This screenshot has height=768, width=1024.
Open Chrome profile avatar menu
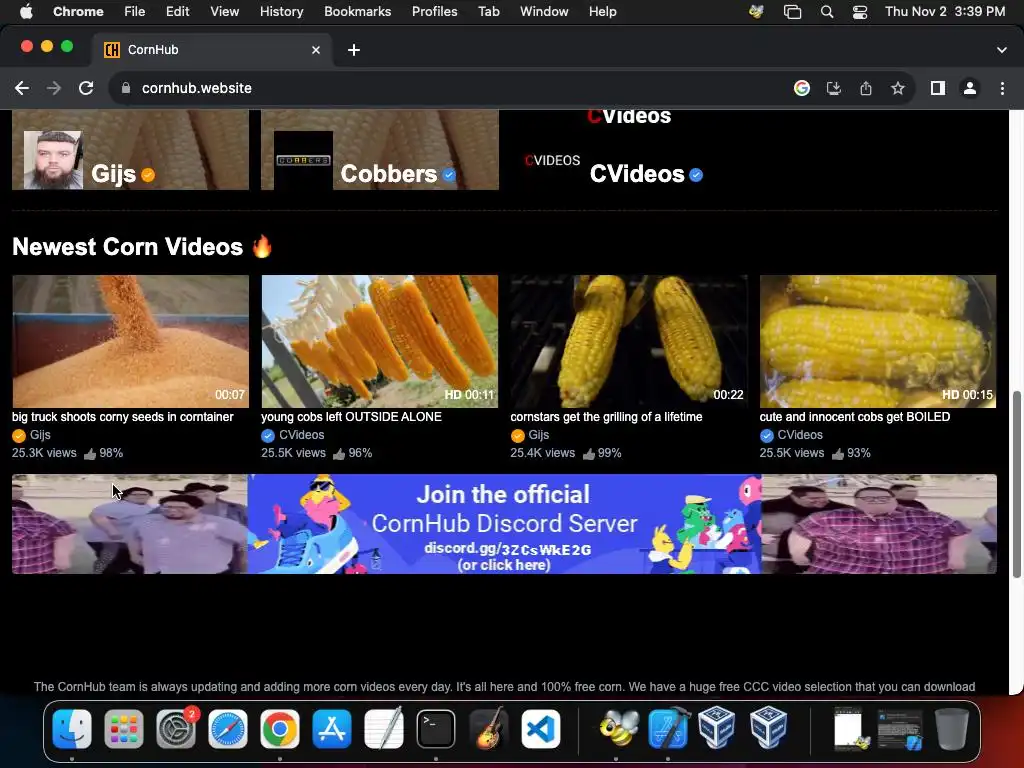970,88
